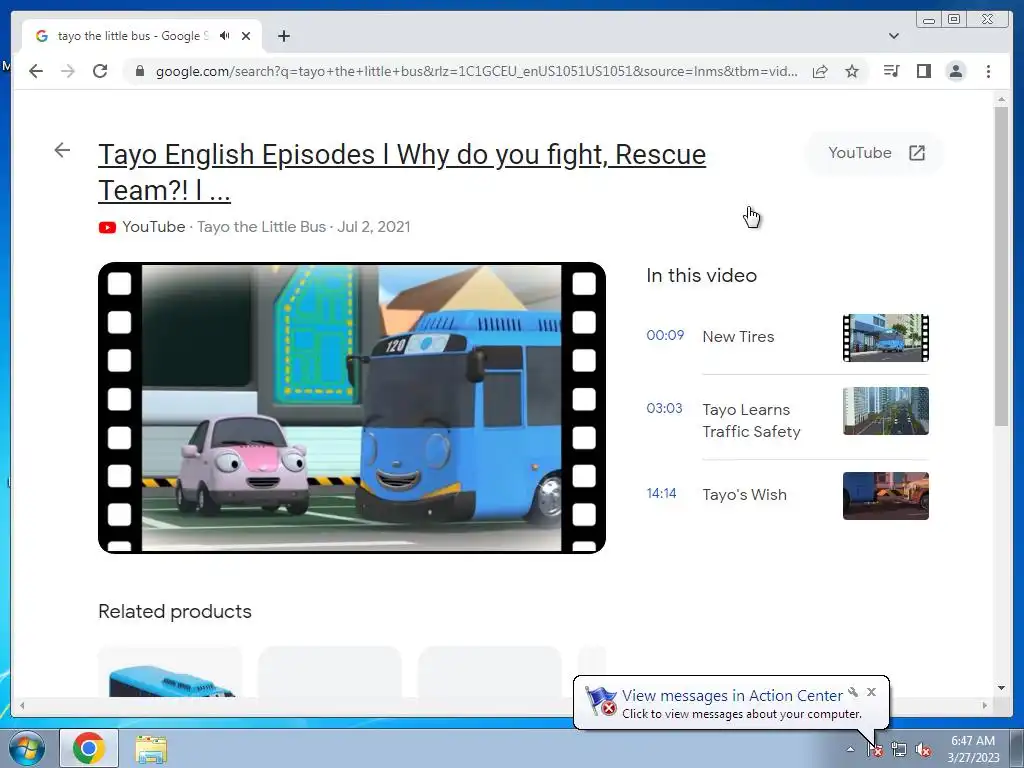
Task: Click the red YouTube logo icon
Action: coord(107,227)
